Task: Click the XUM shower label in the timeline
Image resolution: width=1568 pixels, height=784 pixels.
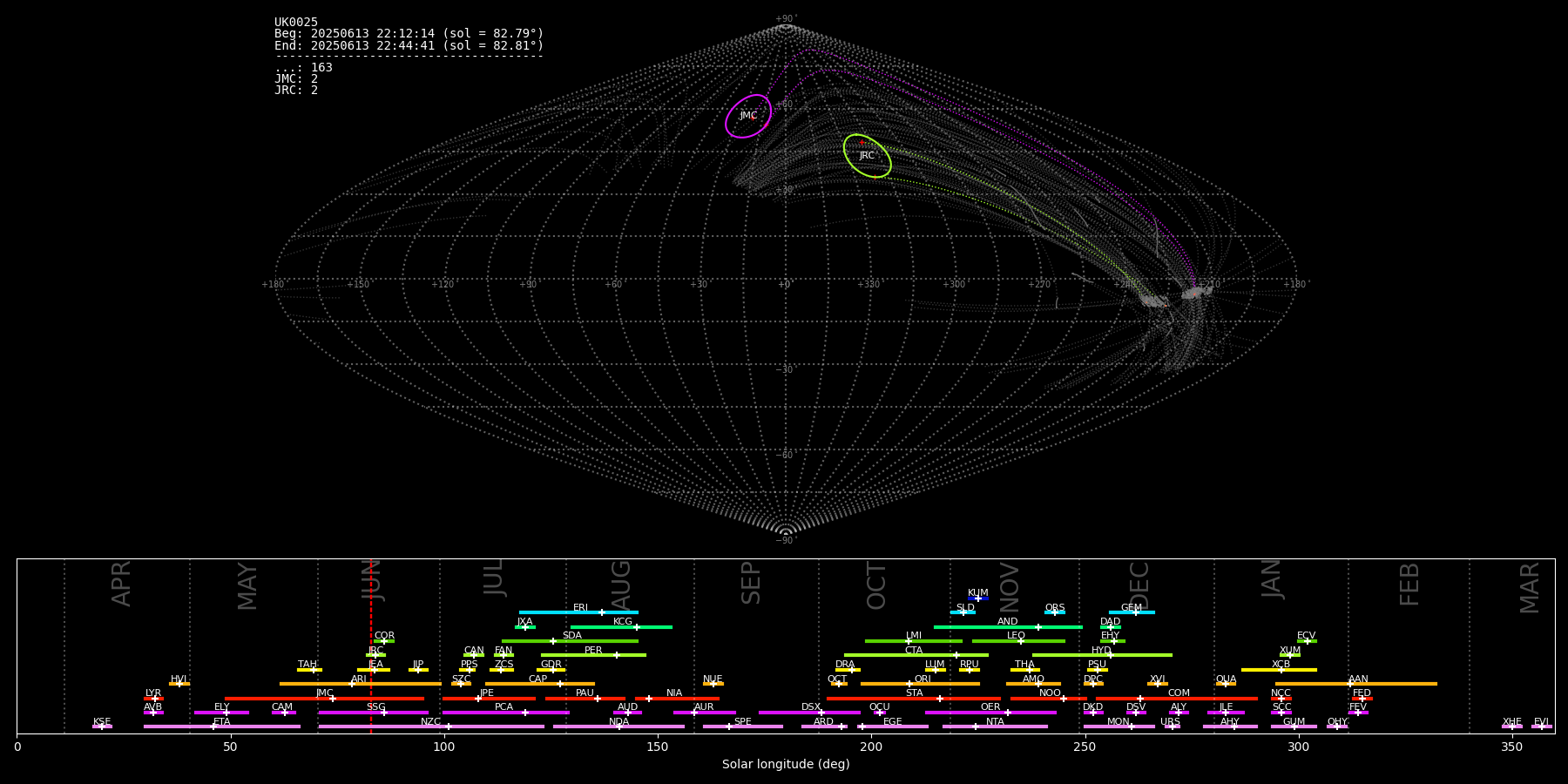Action: [x=1290, y=651]
